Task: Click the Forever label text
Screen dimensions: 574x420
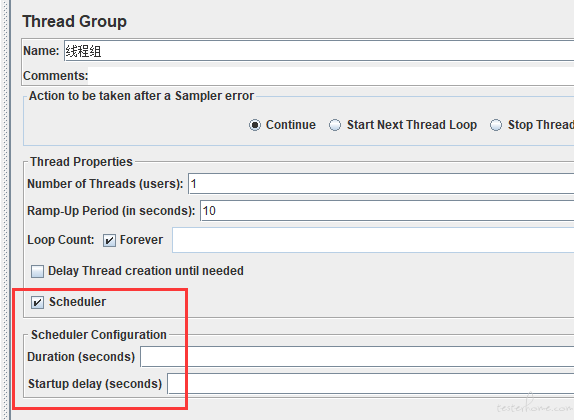Action: pos(141,240)
